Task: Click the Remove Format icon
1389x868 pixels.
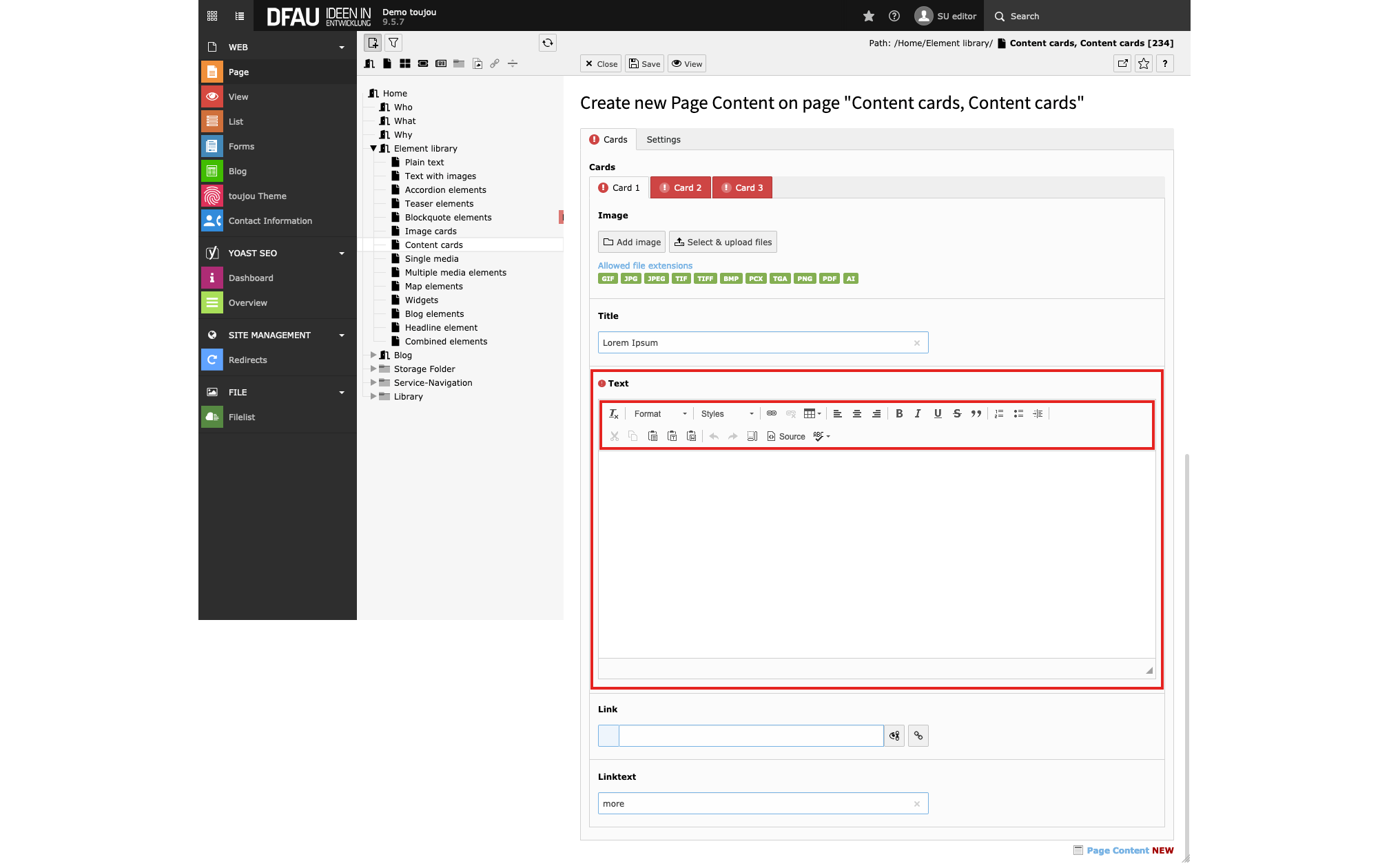Action: pyautogui.click(x=613, y=413)
